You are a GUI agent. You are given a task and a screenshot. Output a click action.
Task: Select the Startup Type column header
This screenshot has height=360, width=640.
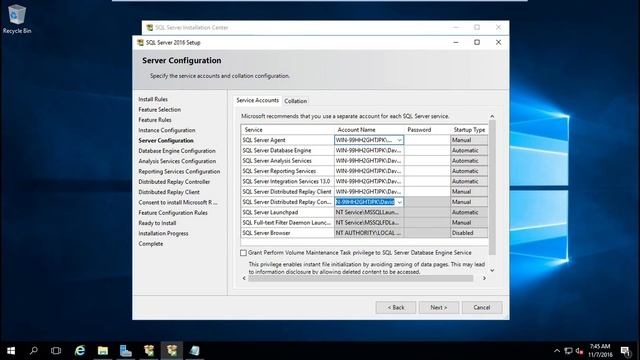coord(469,130)
